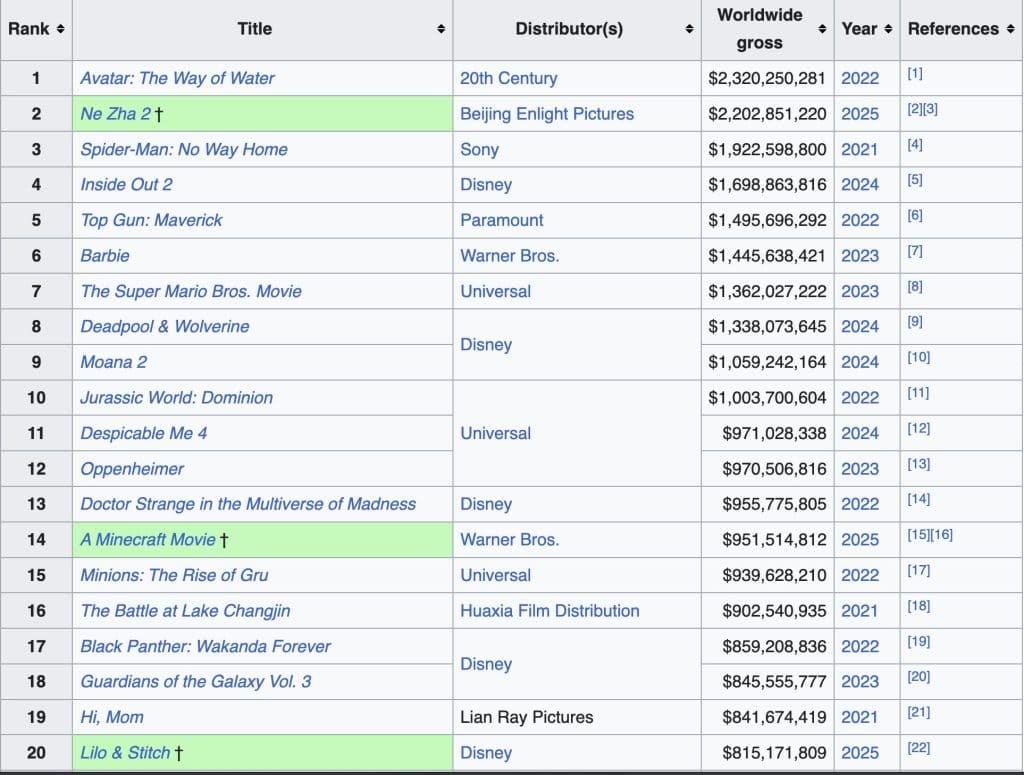Open the Ne Zha 2 film link
Viewport: 1024px width, 775px height.
tap(116, 114)
